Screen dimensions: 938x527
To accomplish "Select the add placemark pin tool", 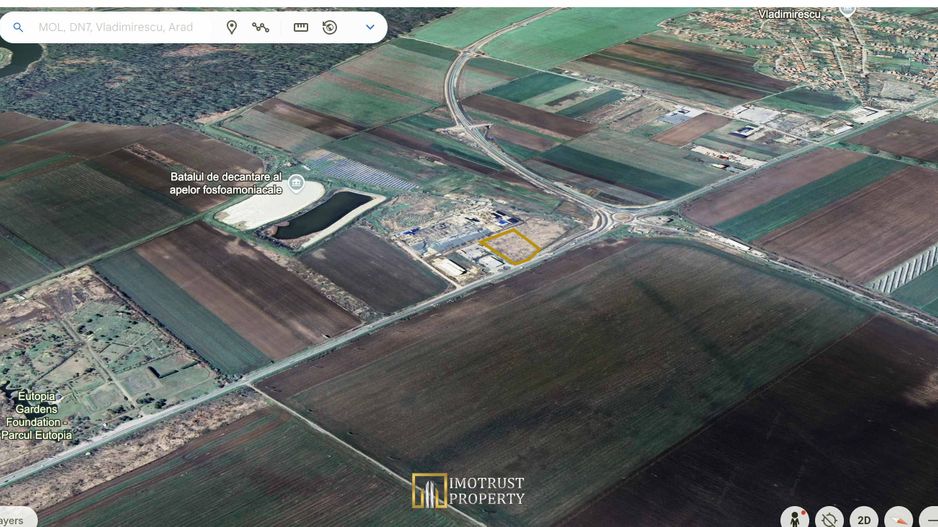I will pos(232,28).
